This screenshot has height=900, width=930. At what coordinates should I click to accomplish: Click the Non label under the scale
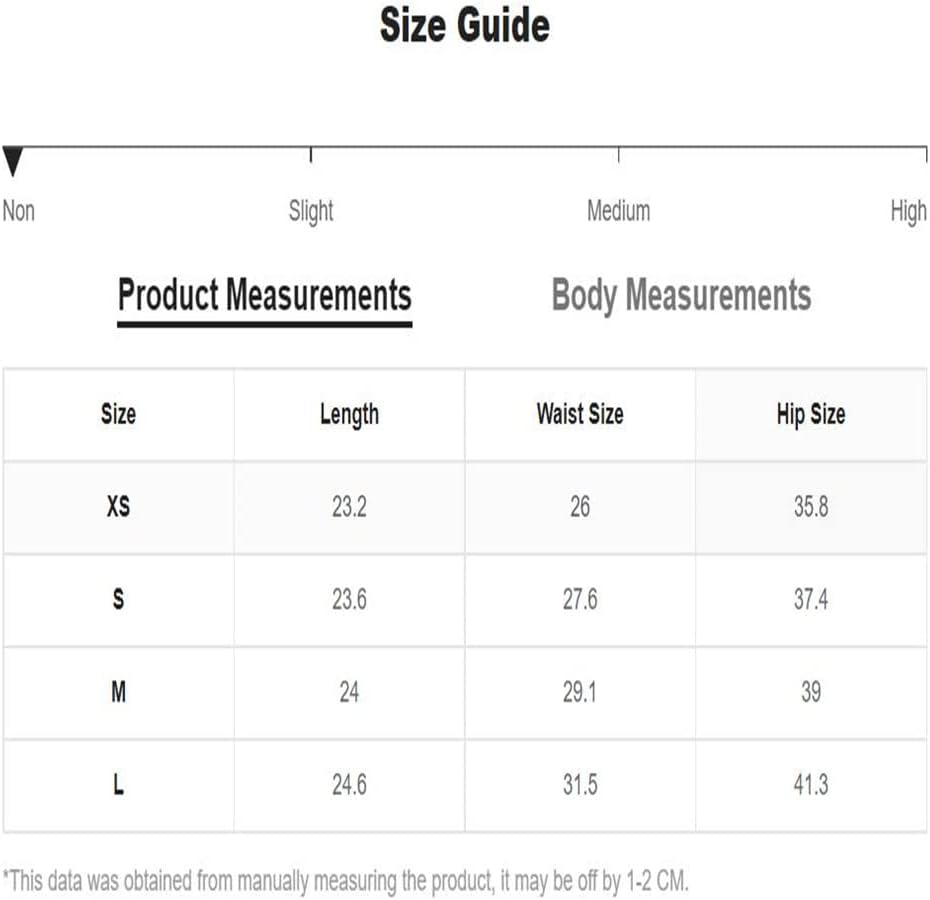coord(18,211)
